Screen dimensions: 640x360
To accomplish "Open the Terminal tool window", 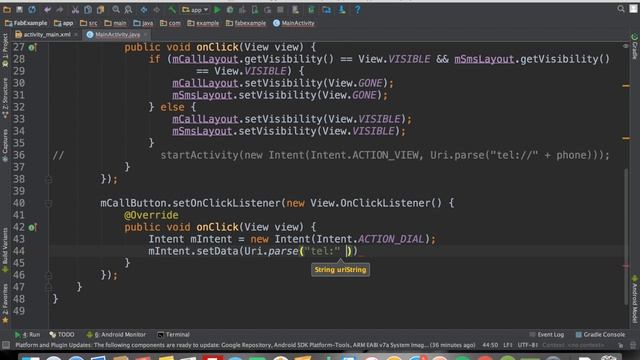I will point(173,334).
